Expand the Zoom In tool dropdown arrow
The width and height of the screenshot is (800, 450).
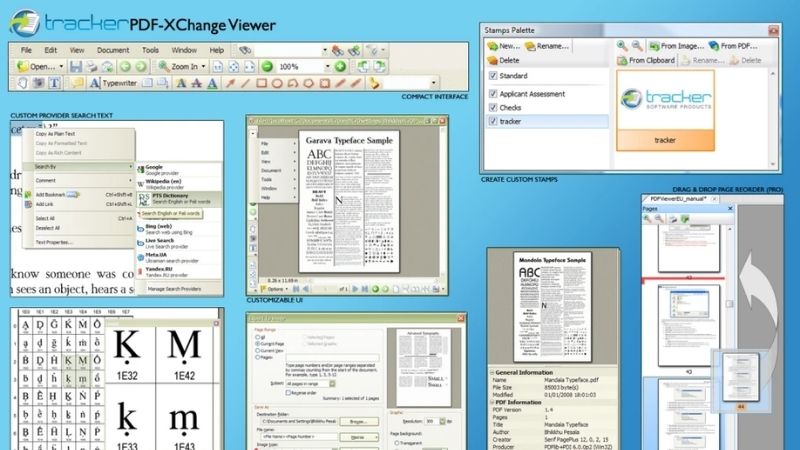[x=203, y=66]
